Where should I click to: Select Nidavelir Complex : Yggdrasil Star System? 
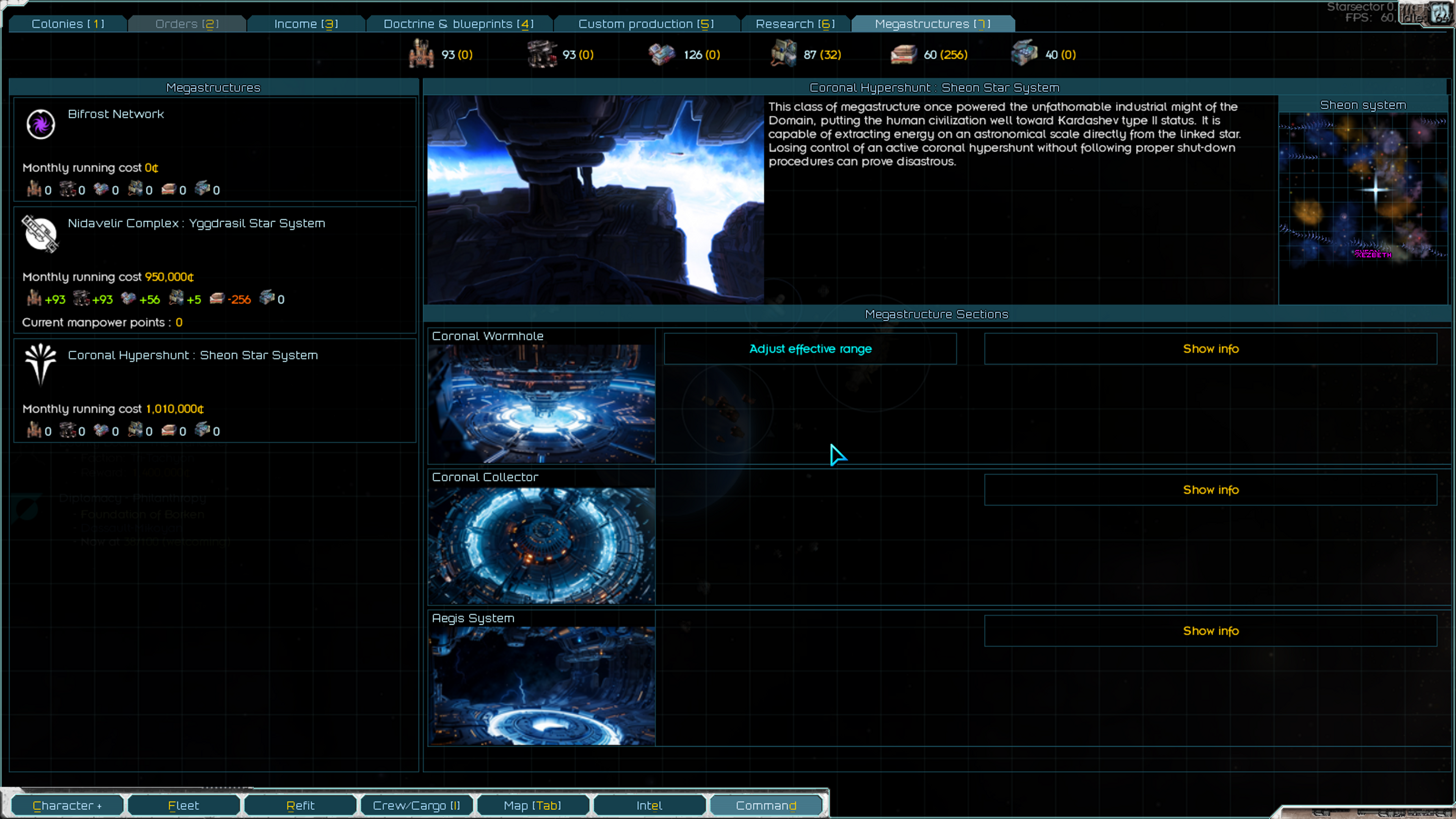coord(196,223)
